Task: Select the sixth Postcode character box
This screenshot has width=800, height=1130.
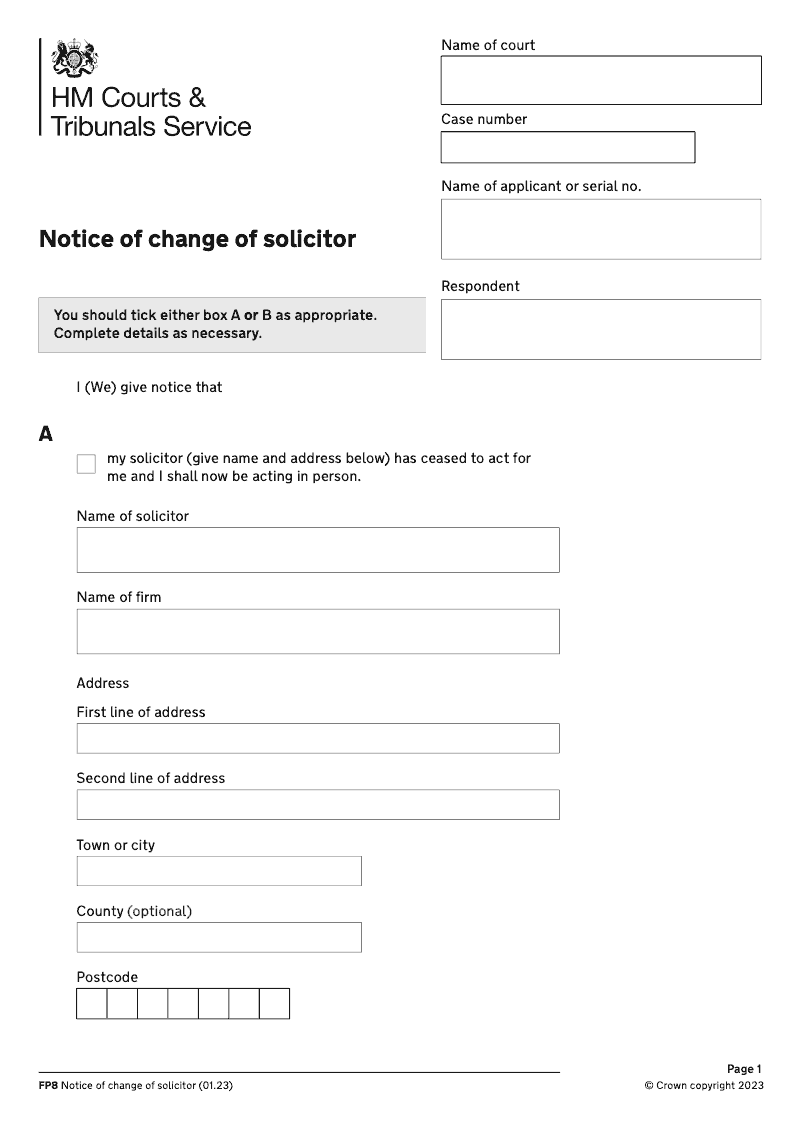Action: [244, 1003]
